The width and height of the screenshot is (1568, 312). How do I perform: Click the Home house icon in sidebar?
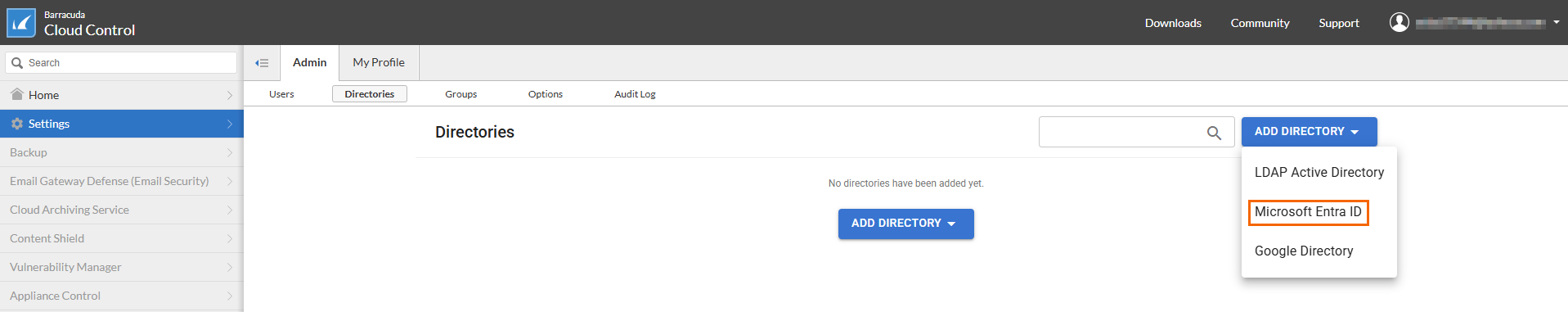pyautogui.click(x=17, y=94)
